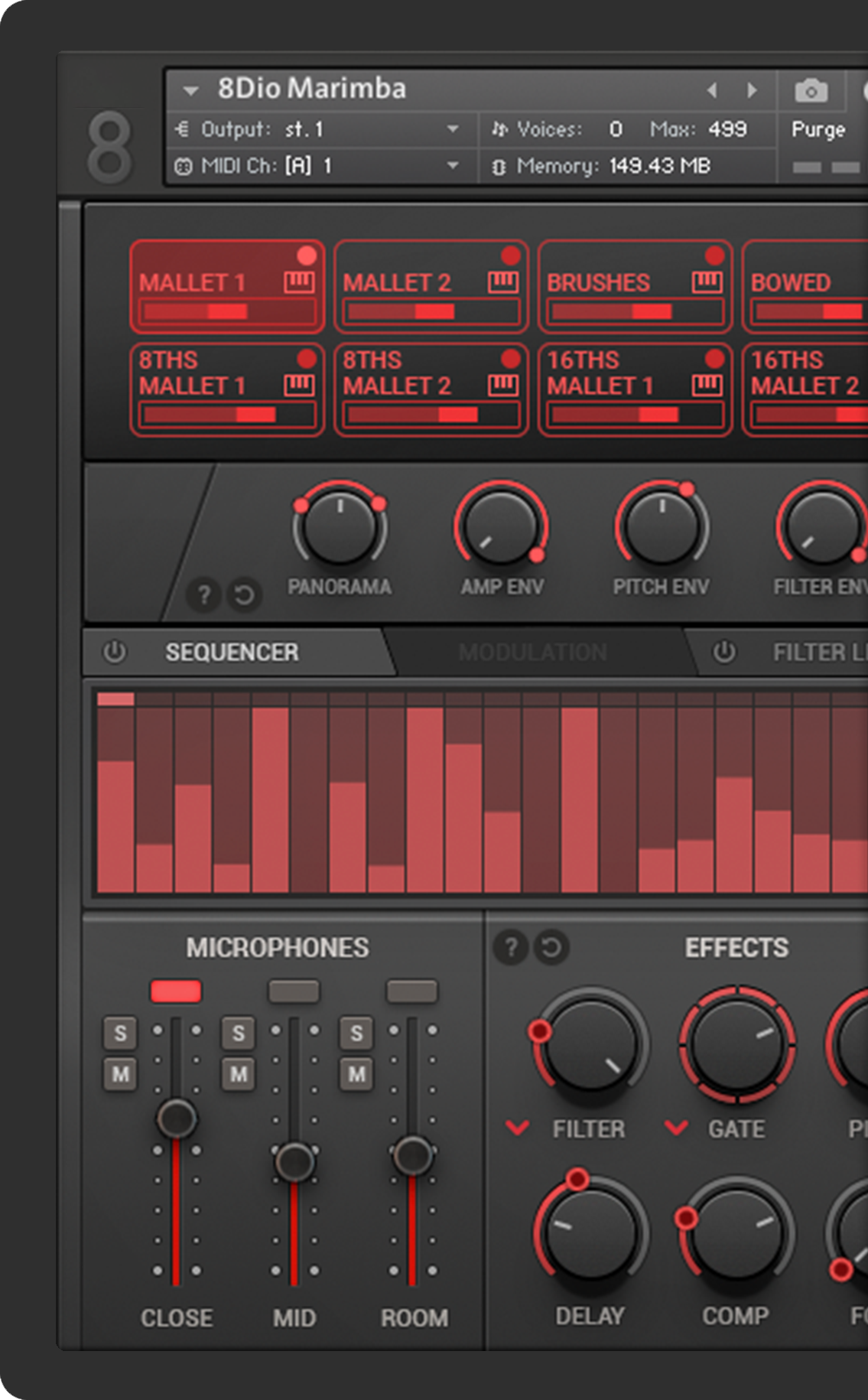Click the keyboard icon on MALLET 1
Screen dimensions: 868x1400
coord(299,282)
